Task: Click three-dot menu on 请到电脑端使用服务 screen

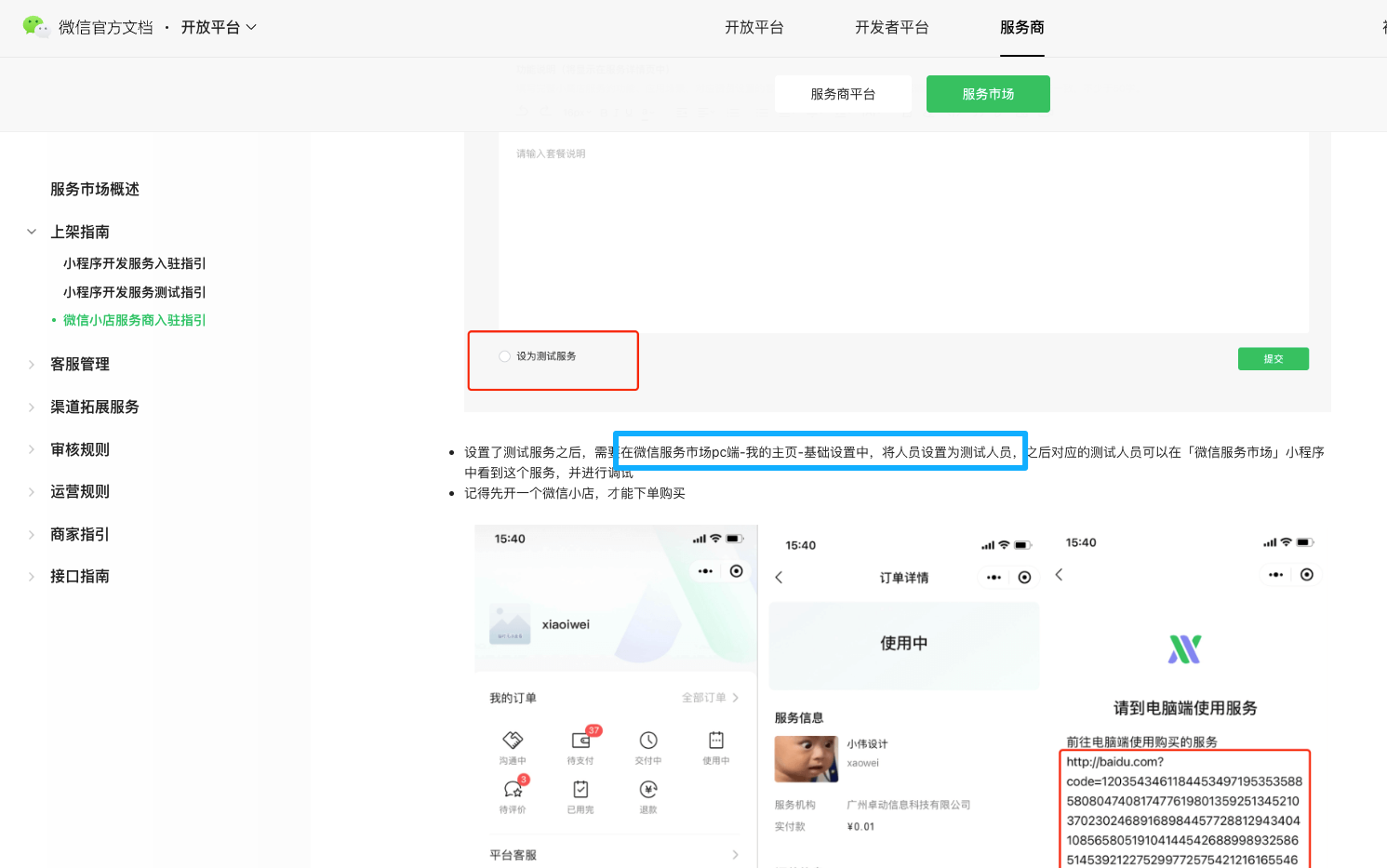Action: pyautogui.click(x=1275, y=575)
